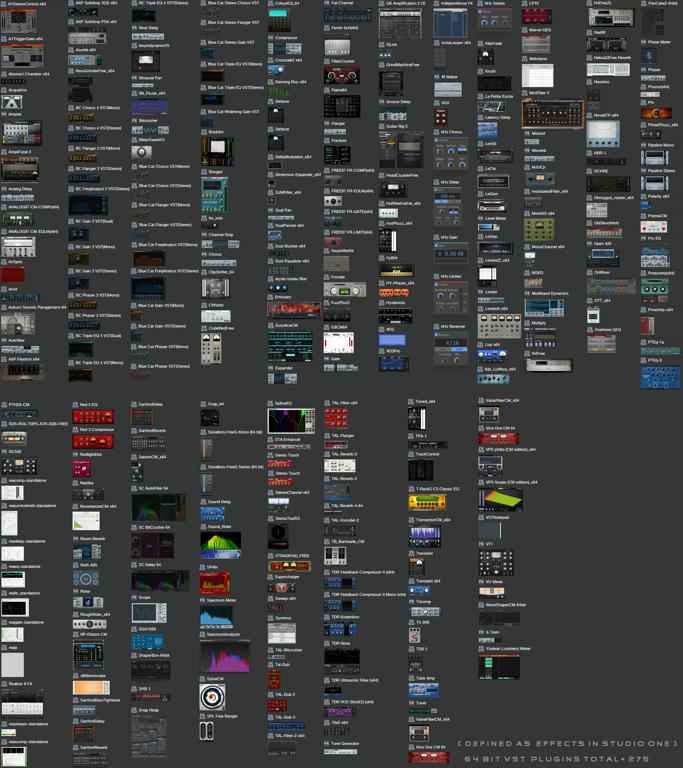The height and width of the screenshot is (768, 683).
Task: Select the T-RackS CS Classic EQ thumbnail
Action: [427, 503]
